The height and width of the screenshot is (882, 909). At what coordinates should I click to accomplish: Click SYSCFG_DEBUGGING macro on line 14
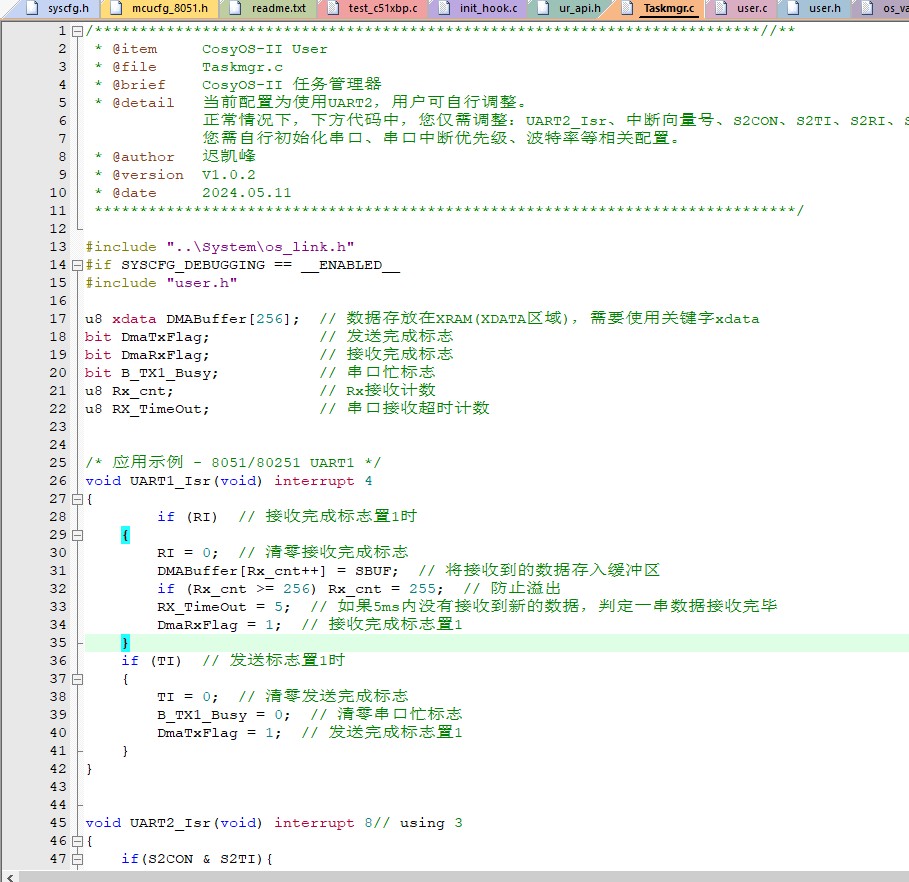(x=192, y=265)
